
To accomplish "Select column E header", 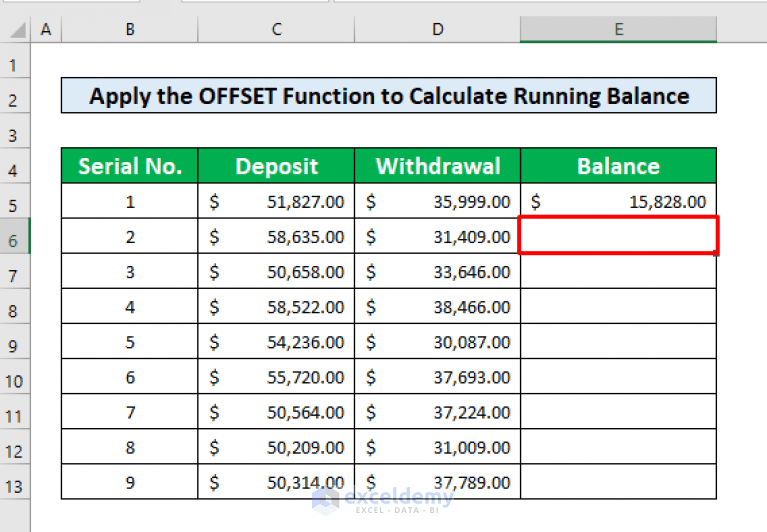I will pyautogui.click(x=619, y=29).
